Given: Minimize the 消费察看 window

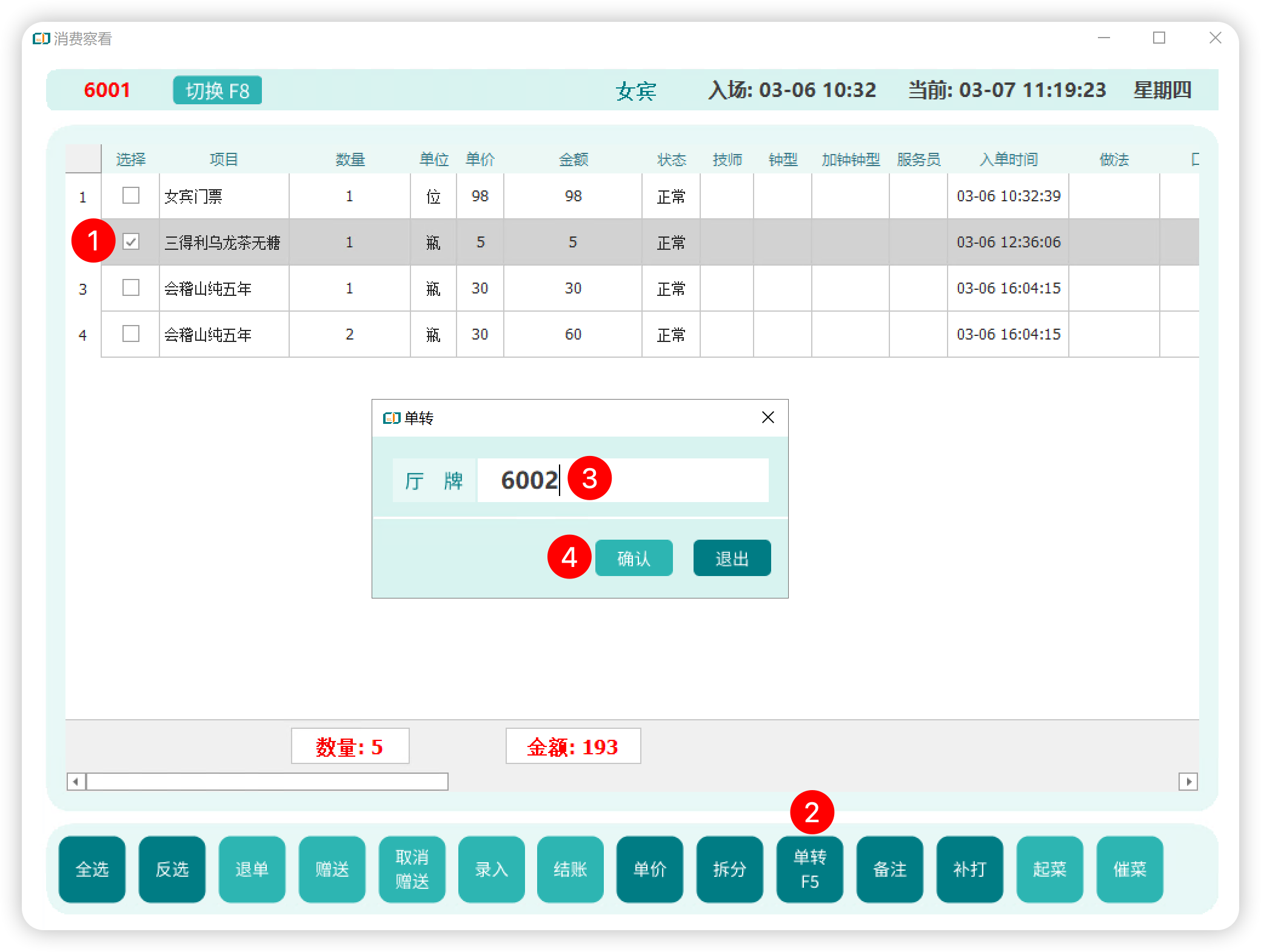Looking at the screenshot, I should coord(1104,38).
